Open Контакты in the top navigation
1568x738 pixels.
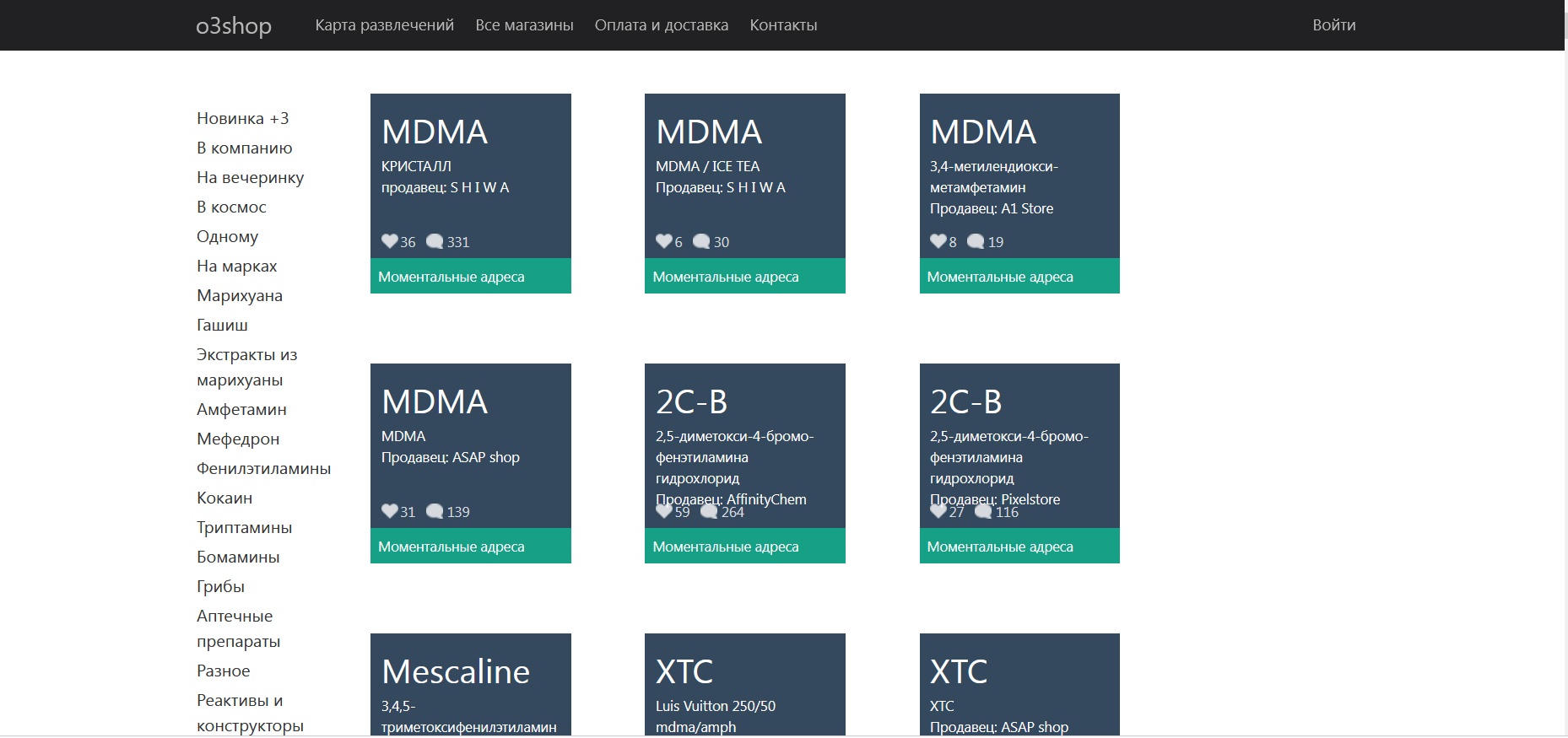783,25
